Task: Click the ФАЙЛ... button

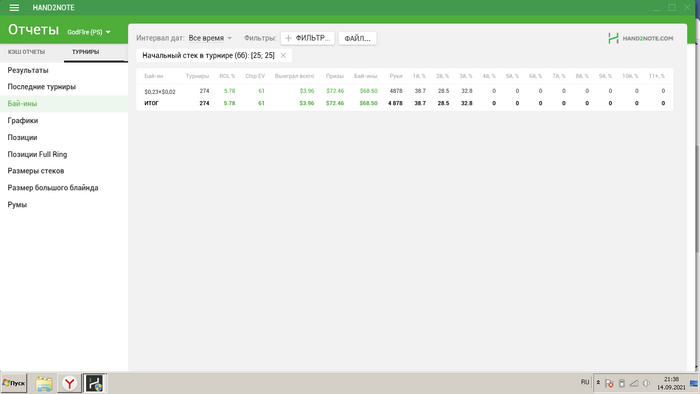Action: (357, 38)
